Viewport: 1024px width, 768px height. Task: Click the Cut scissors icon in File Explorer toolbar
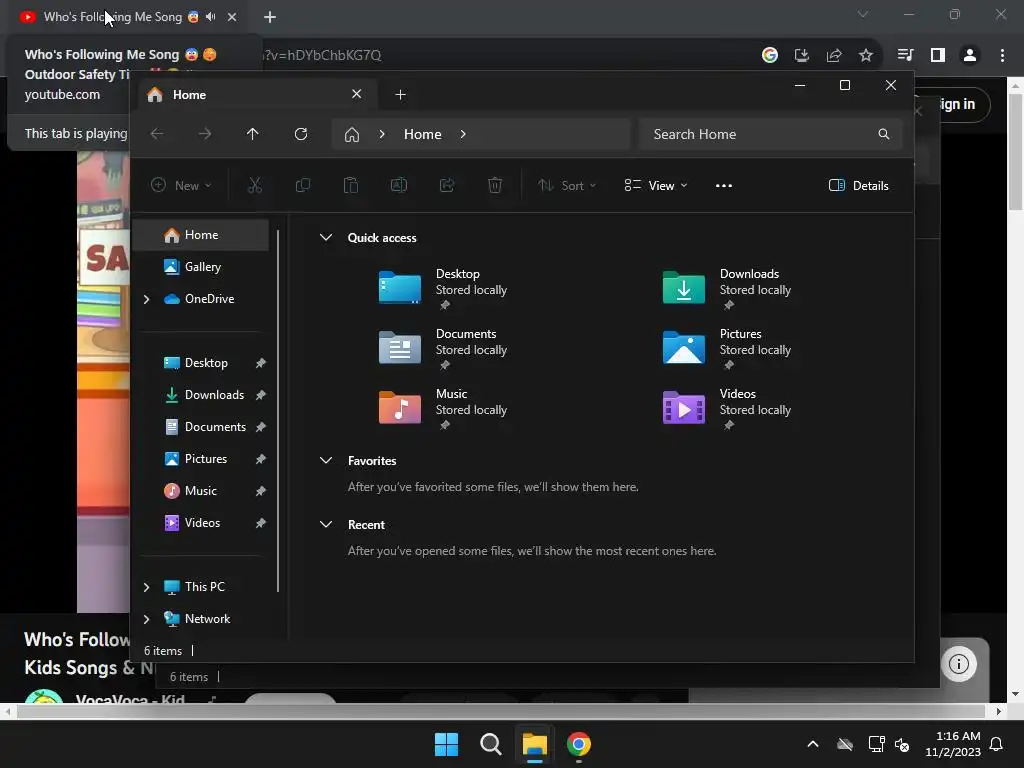255,185
